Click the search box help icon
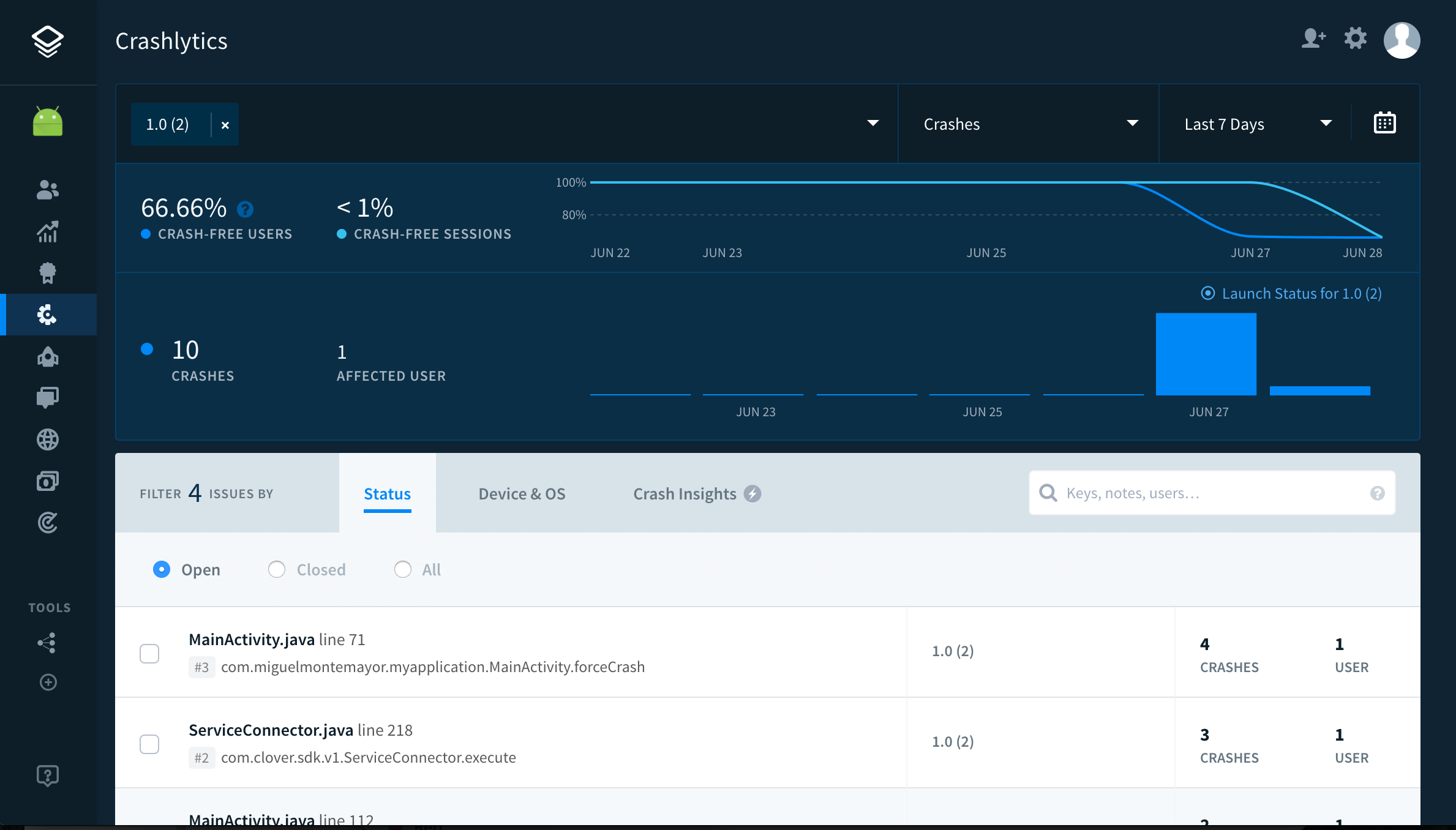Screen dimensions: 1456x830 (x=1378, y=493)
